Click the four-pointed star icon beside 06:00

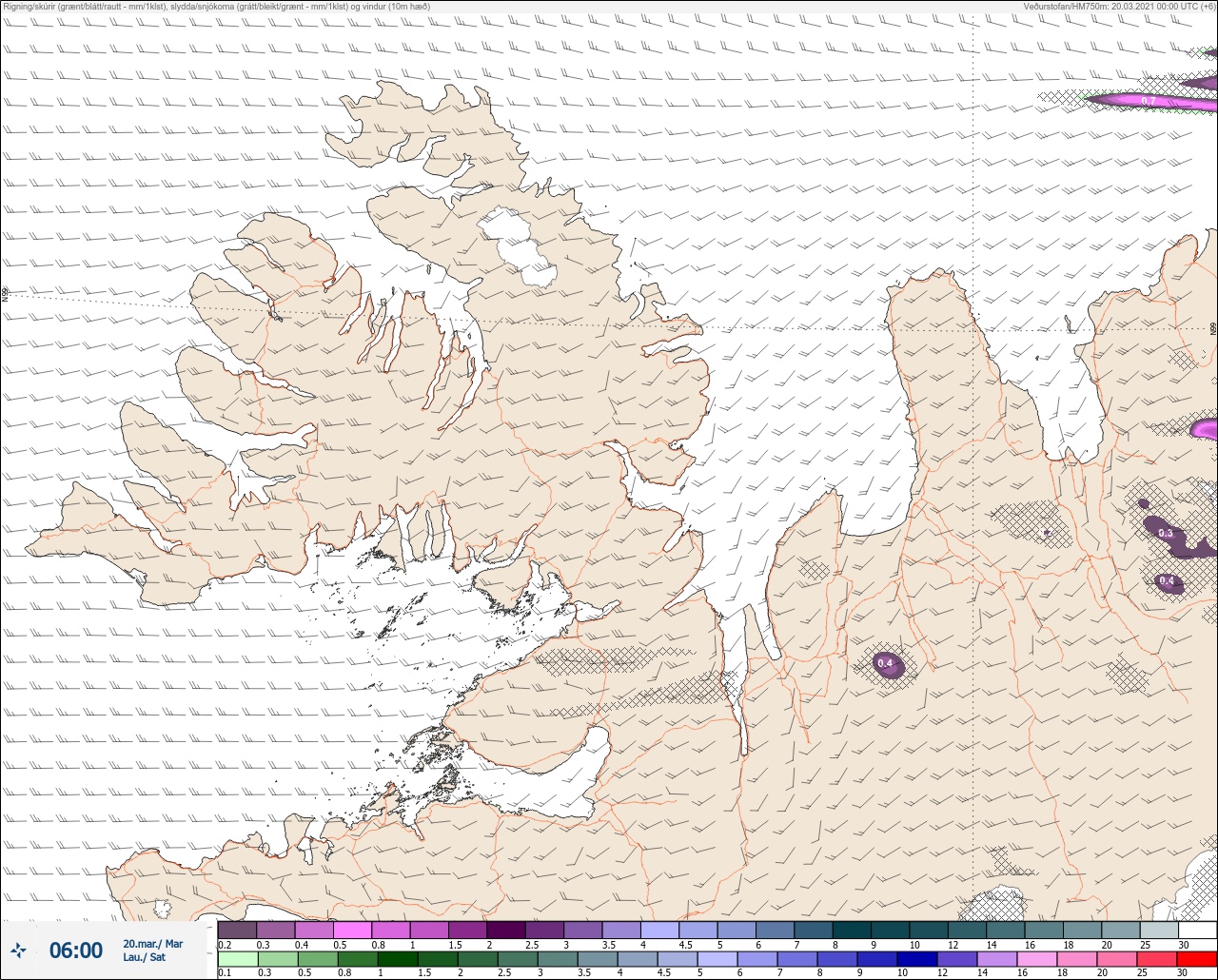point(19,950)
